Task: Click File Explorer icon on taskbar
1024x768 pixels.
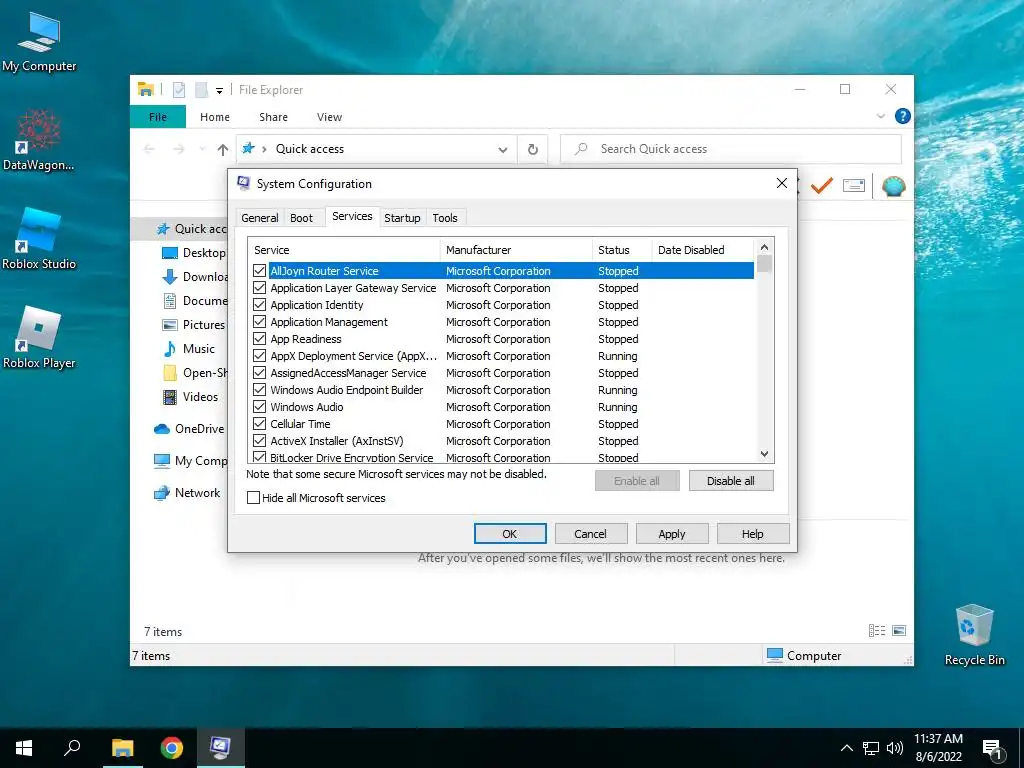Action: [123, 748]
